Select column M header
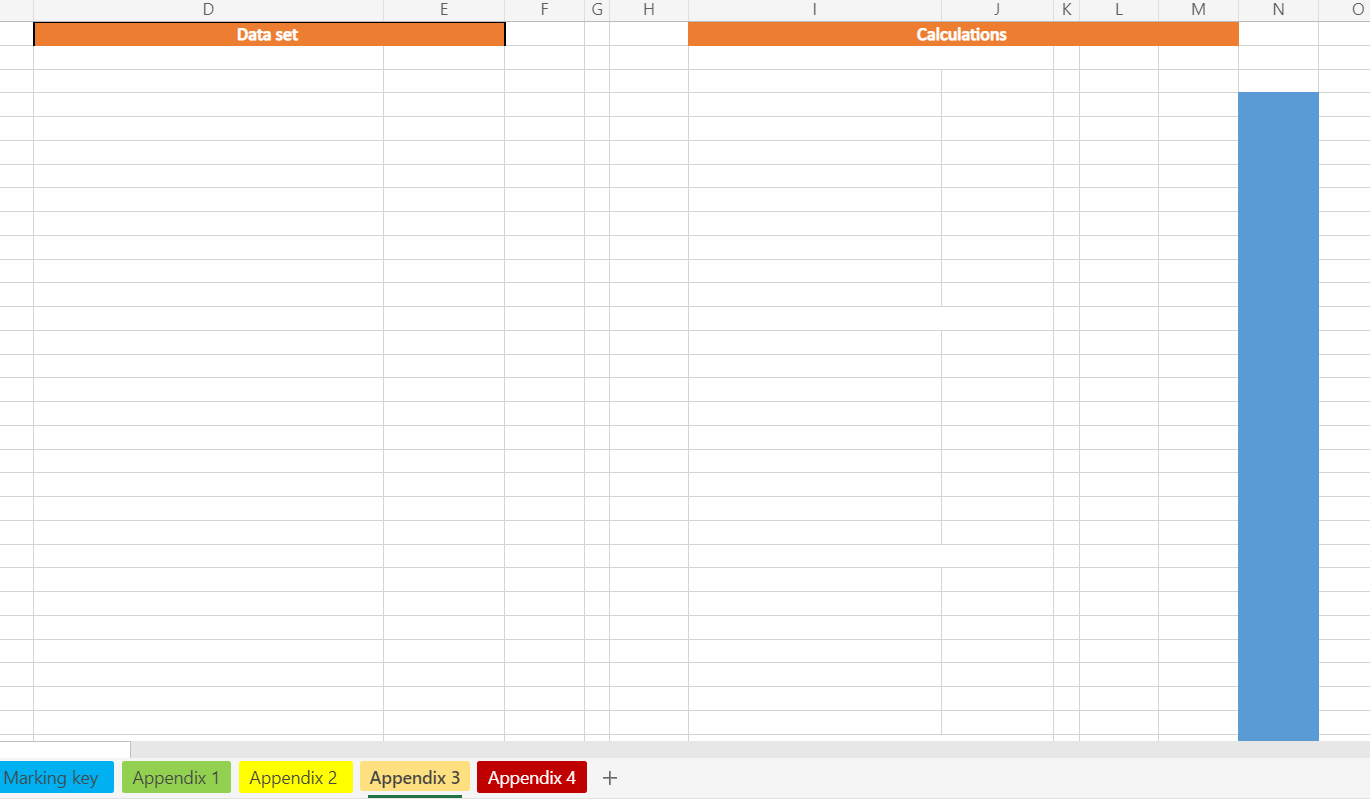Screen dimensions: 1370x802 pos(1198,10)
